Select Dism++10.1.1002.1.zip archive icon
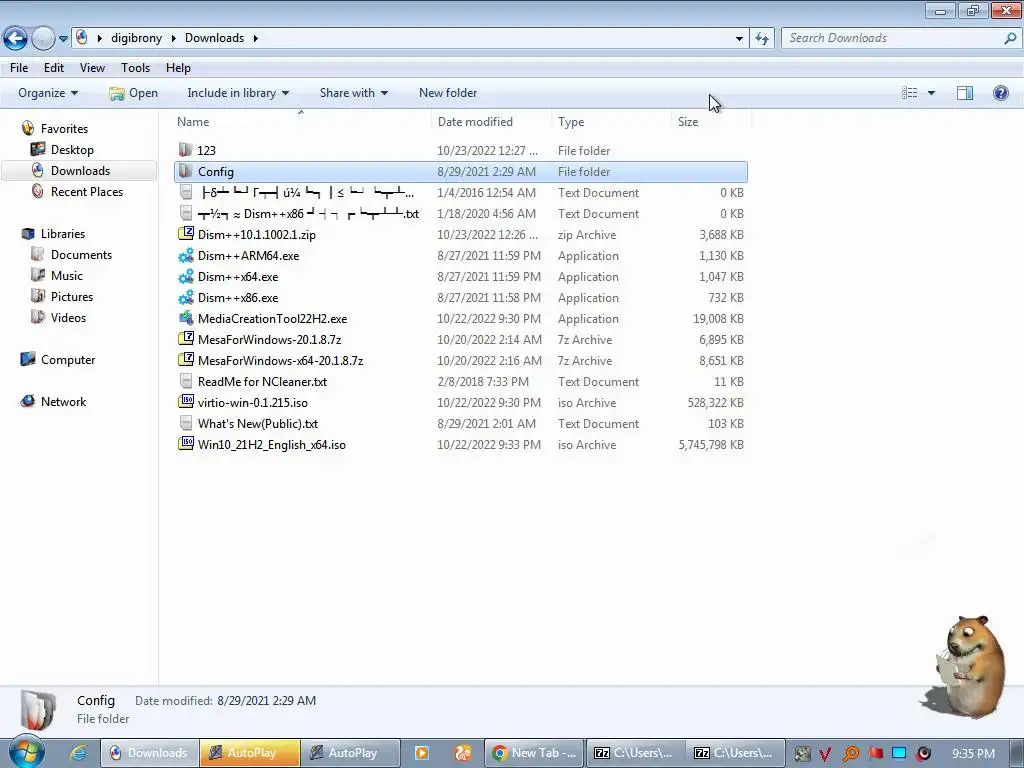 186,234
